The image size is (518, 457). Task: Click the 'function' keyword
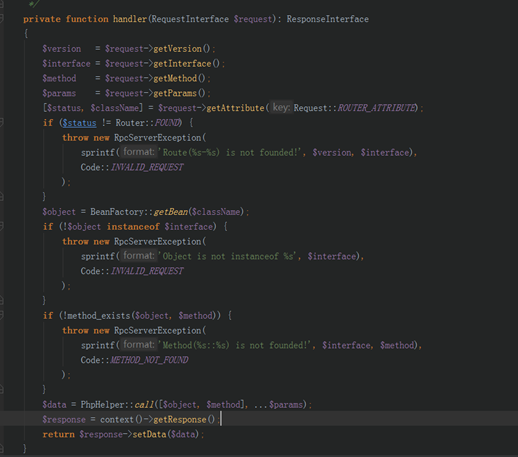pos(87,19)
